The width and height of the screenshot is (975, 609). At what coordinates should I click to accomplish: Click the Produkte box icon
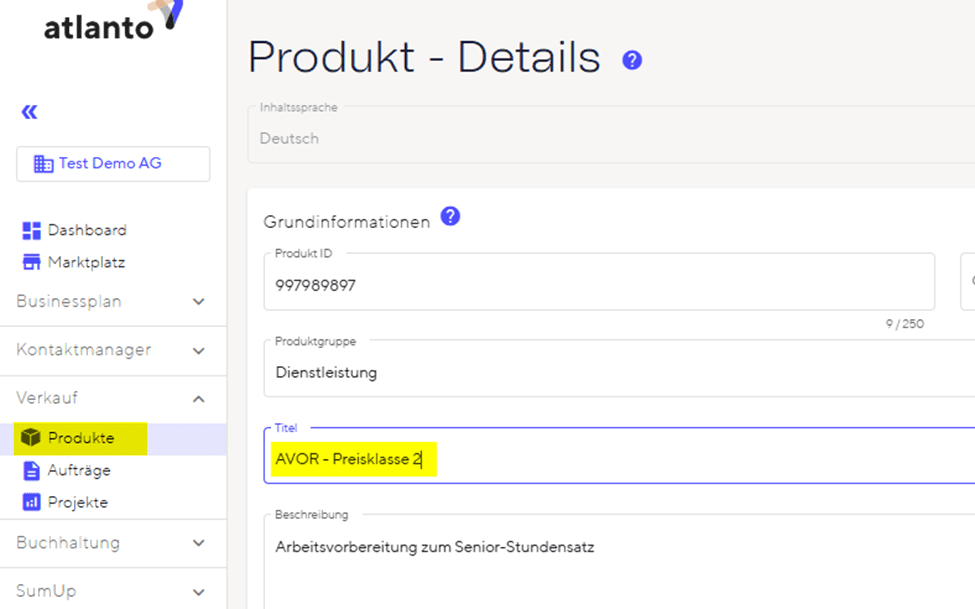tap(30, 437)
